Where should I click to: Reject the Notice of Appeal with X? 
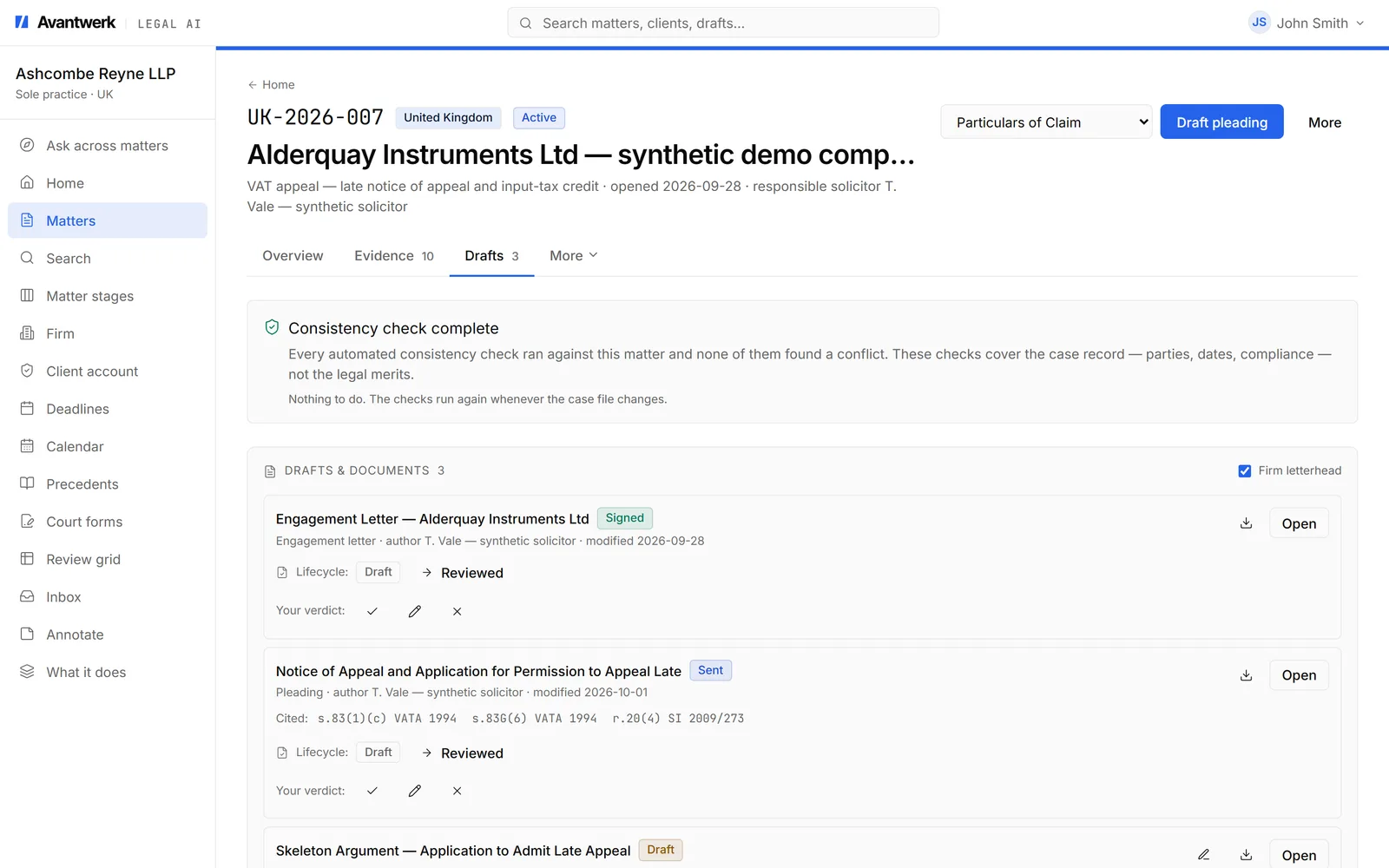pyautogui.click(x=458, y=791)
